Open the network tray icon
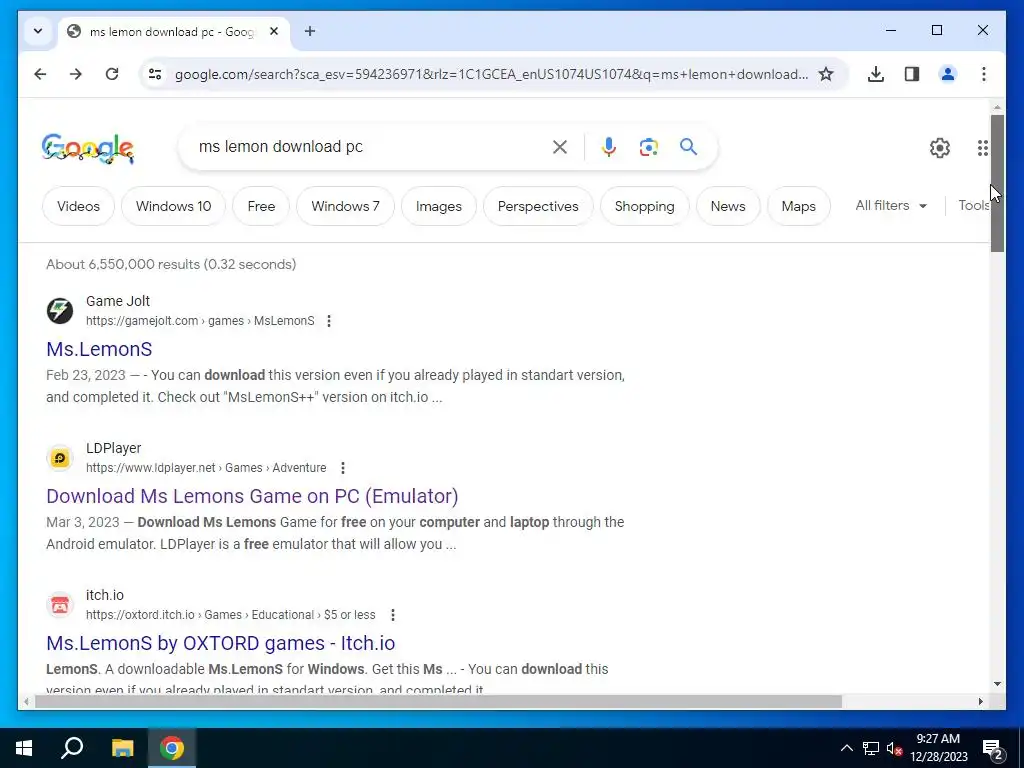This screenshot has width=1024, height=768. click(871, 749)
